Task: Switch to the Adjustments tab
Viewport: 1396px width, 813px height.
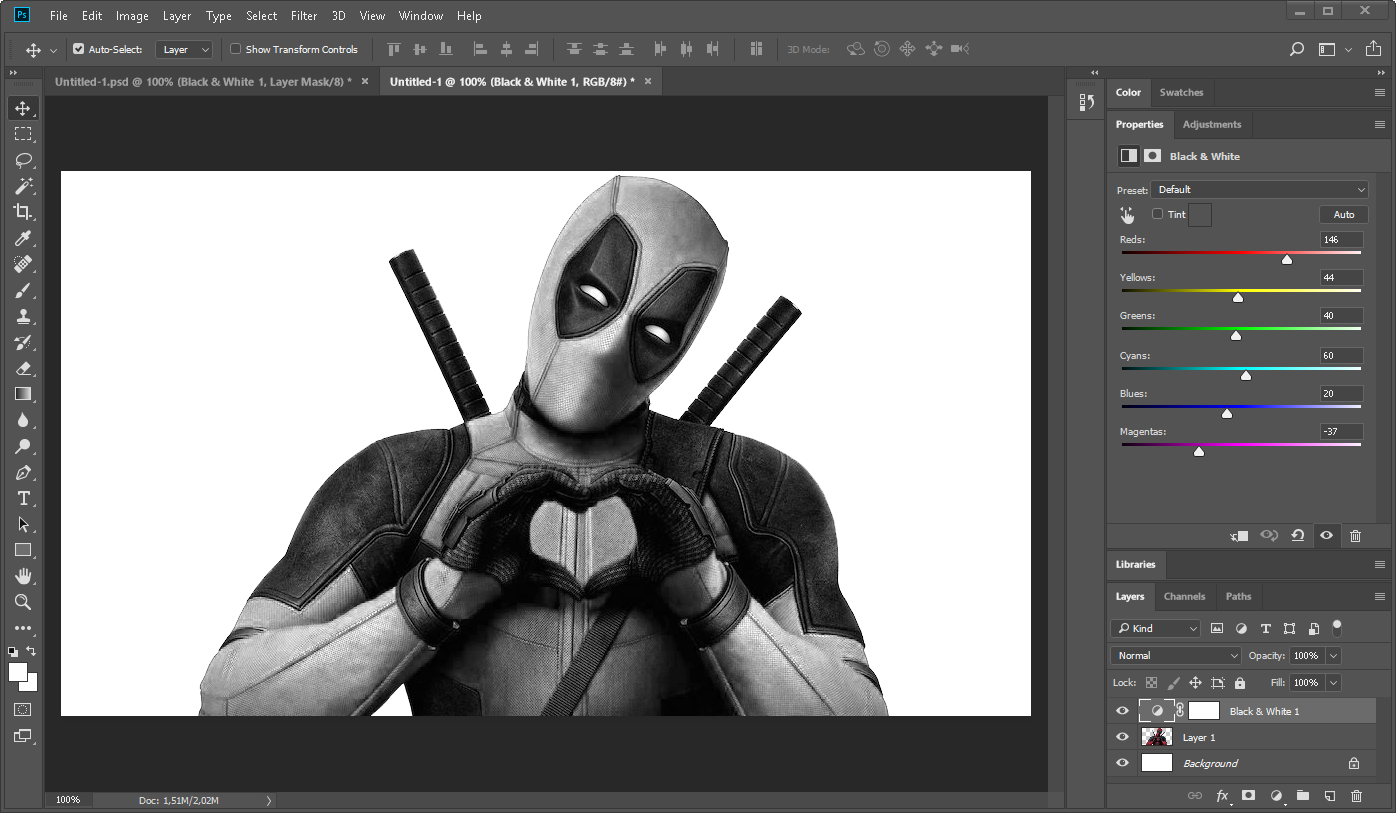Action: pyautogui.click(x=1211, y=125)
